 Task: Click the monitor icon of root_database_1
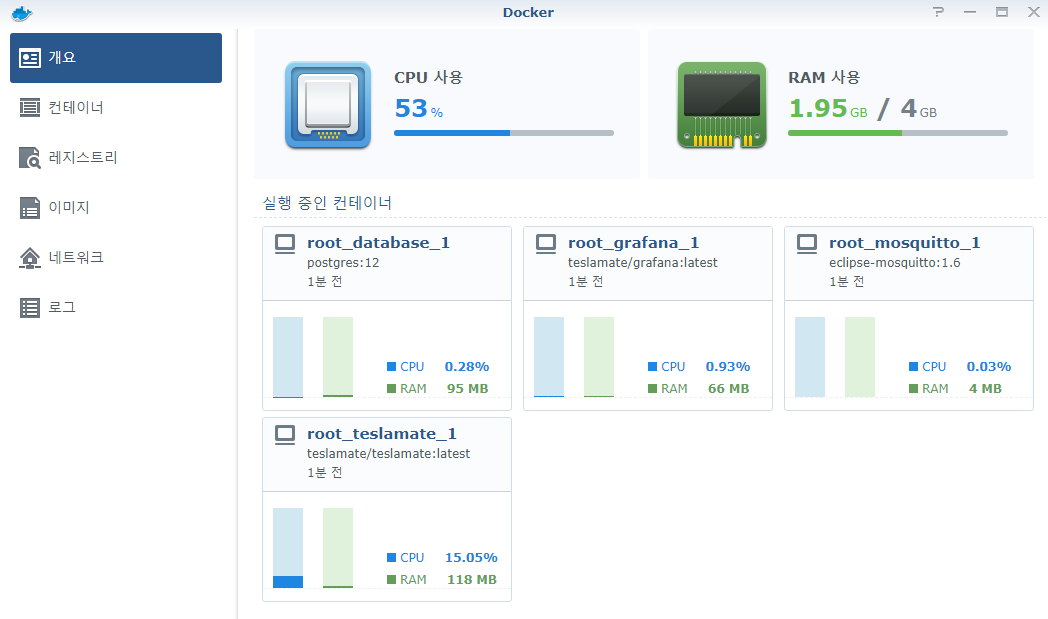285,243
